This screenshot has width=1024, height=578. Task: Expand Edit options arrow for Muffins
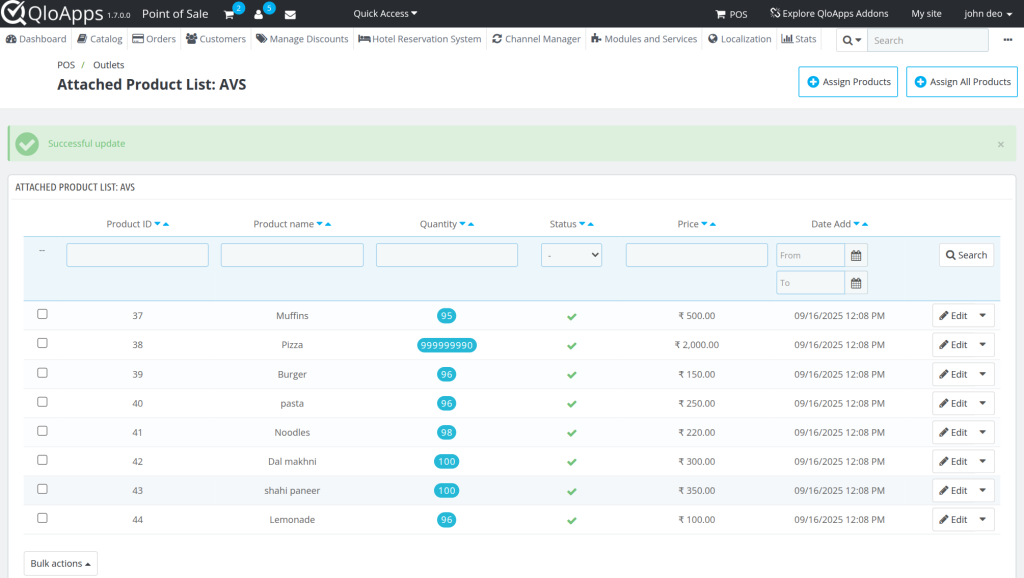983,315
